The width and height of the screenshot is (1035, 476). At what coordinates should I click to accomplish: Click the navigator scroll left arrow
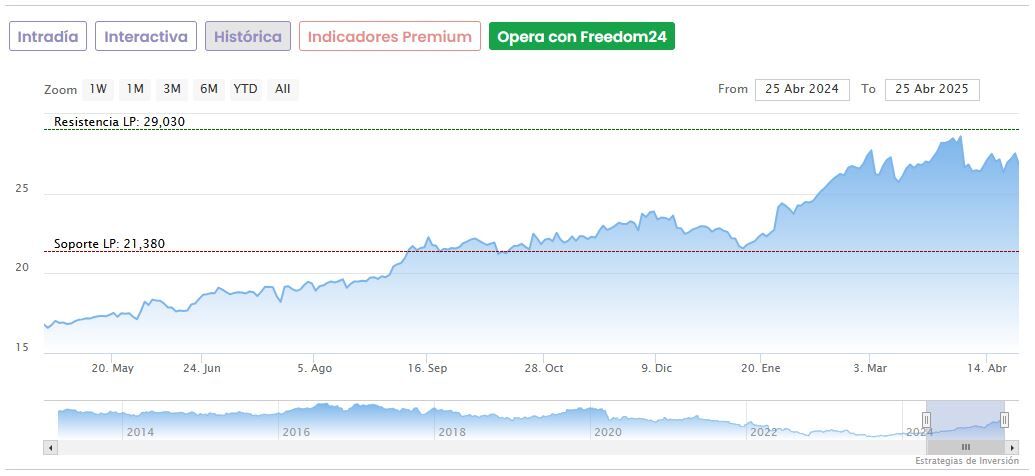click(50, 447)
